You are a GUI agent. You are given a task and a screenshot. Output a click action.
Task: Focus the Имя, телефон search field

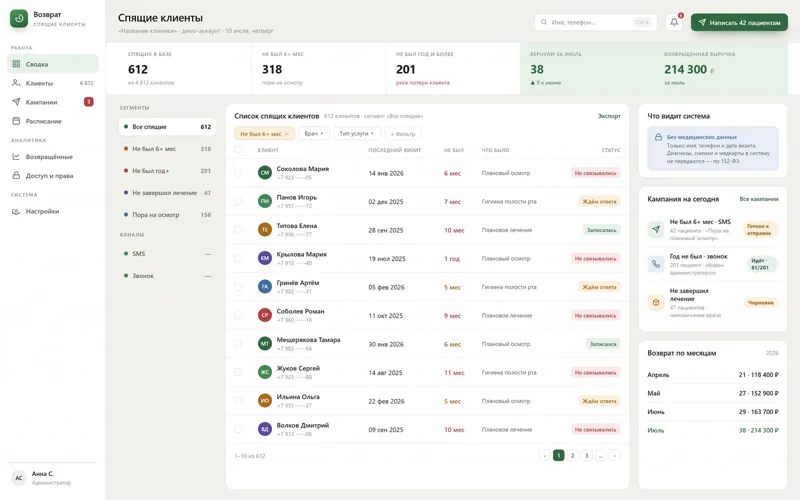(596, 22)
